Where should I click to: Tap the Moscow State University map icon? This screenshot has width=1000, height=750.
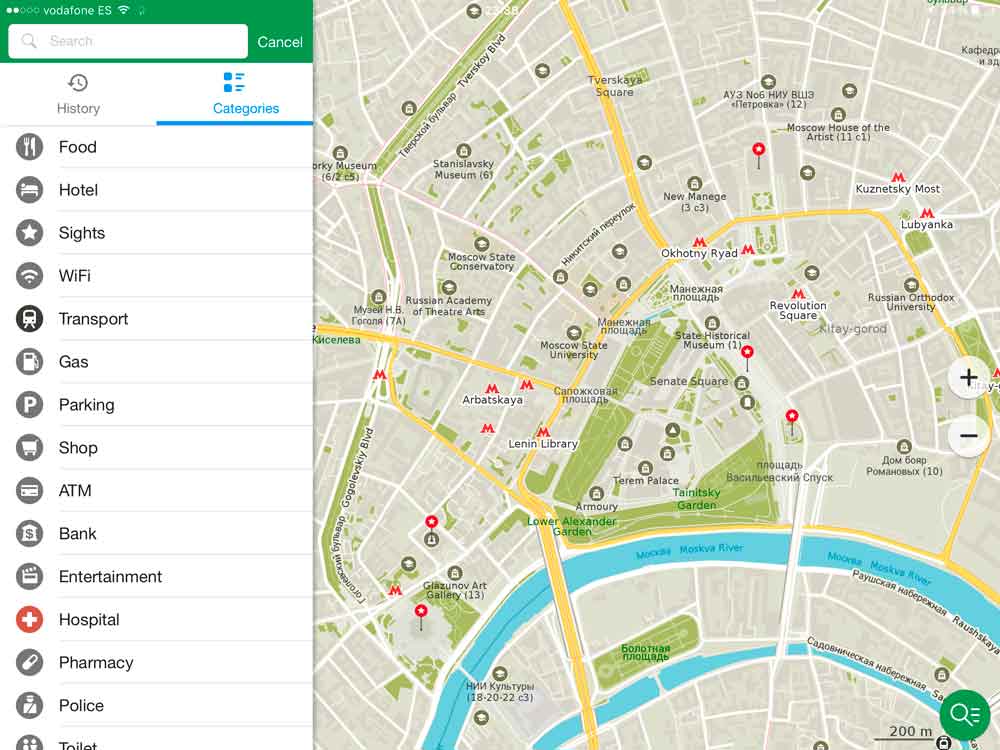pyautogui.click(x=574, y=332)
